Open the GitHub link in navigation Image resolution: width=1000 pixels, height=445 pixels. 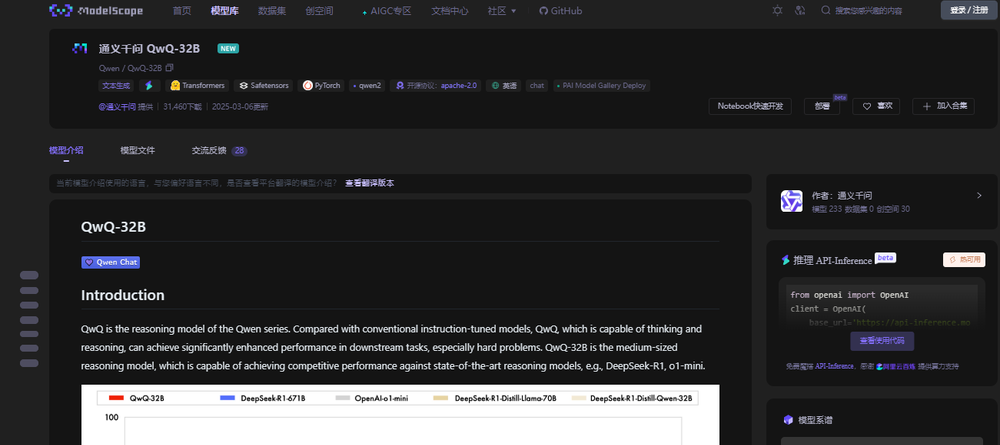[x=560, y=11]
